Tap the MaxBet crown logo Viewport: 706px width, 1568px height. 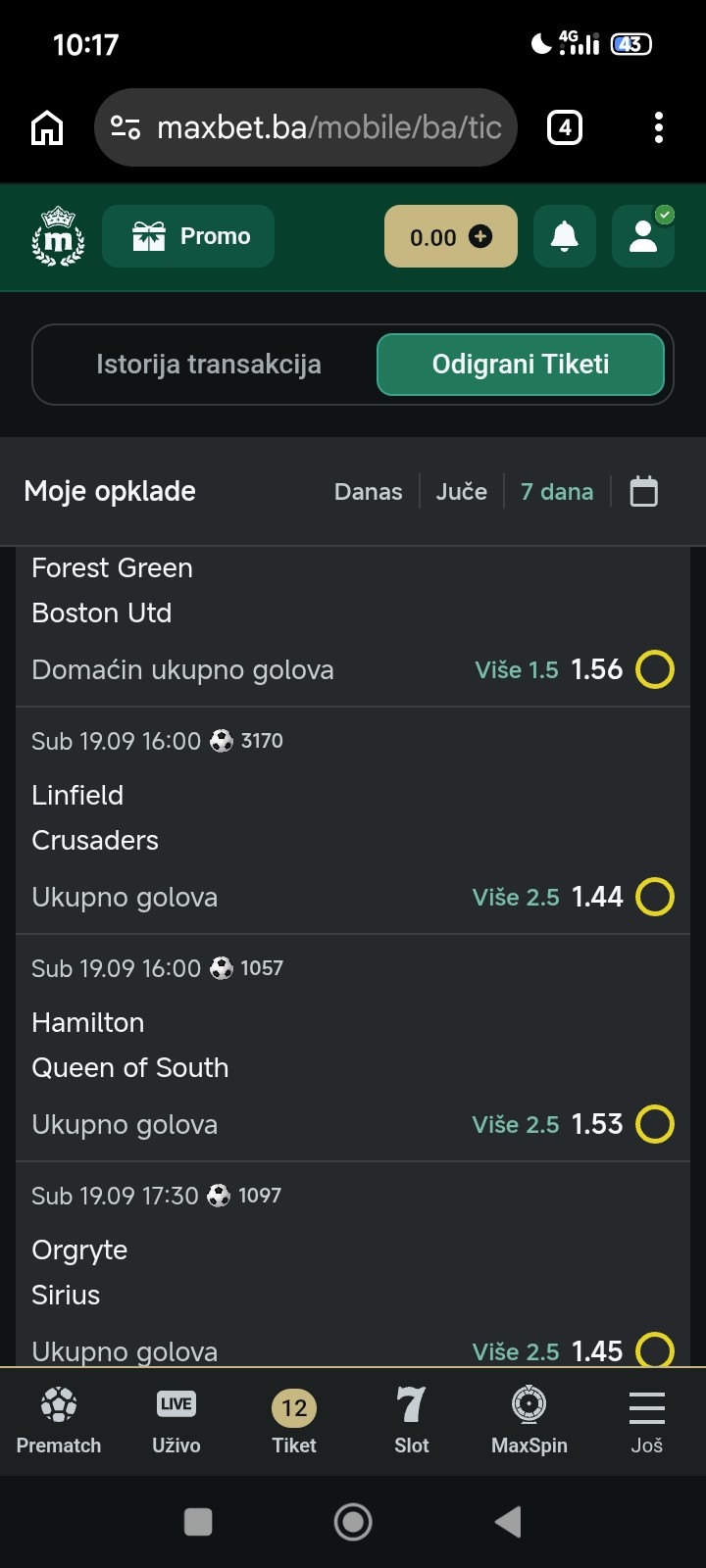point(58,236)
